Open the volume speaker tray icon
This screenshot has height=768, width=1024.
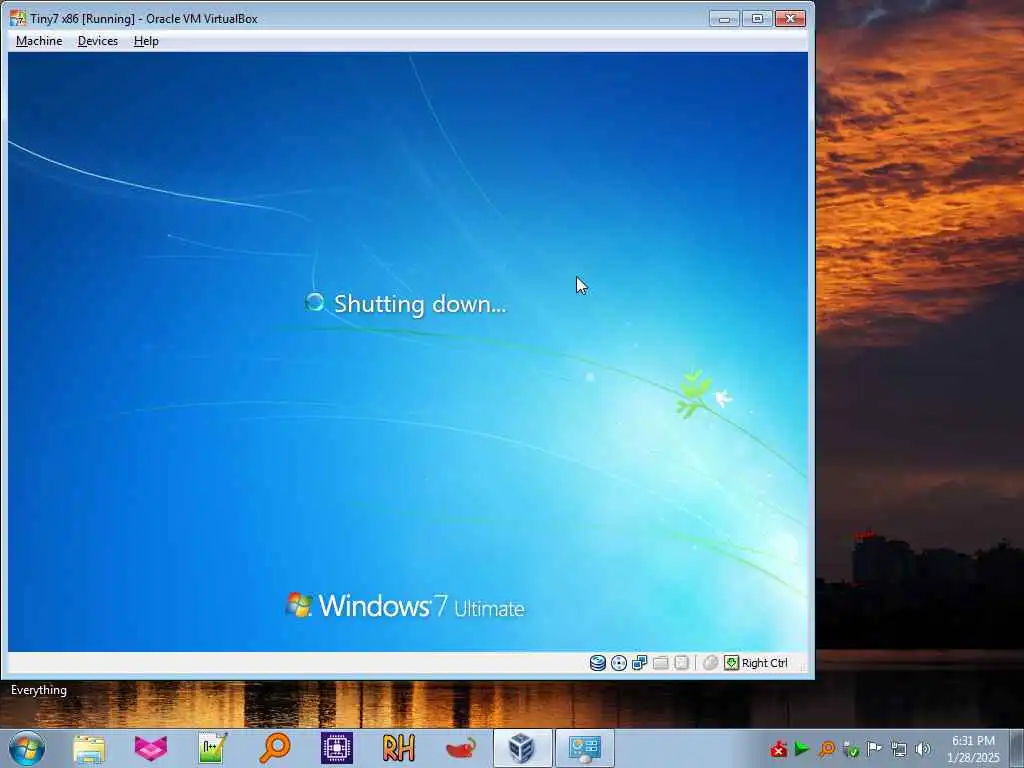click(x=923, y=748)
